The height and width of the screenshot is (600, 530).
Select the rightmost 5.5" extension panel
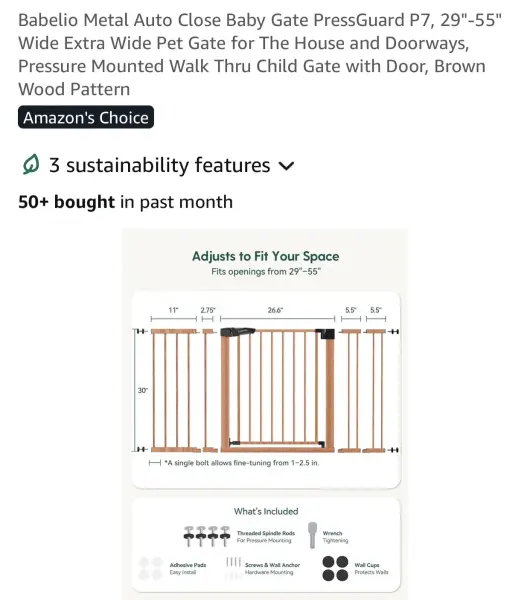click(376, 390)
